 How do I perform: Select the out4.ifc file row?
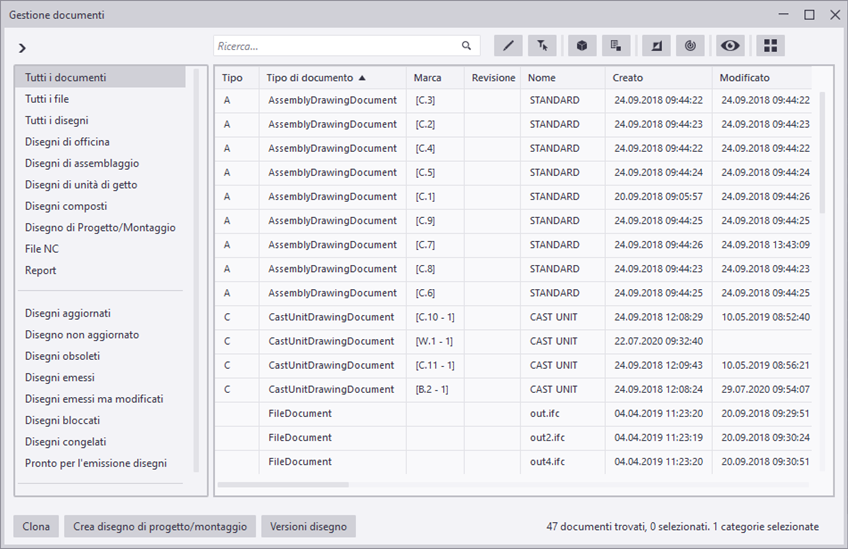point(513,462)
